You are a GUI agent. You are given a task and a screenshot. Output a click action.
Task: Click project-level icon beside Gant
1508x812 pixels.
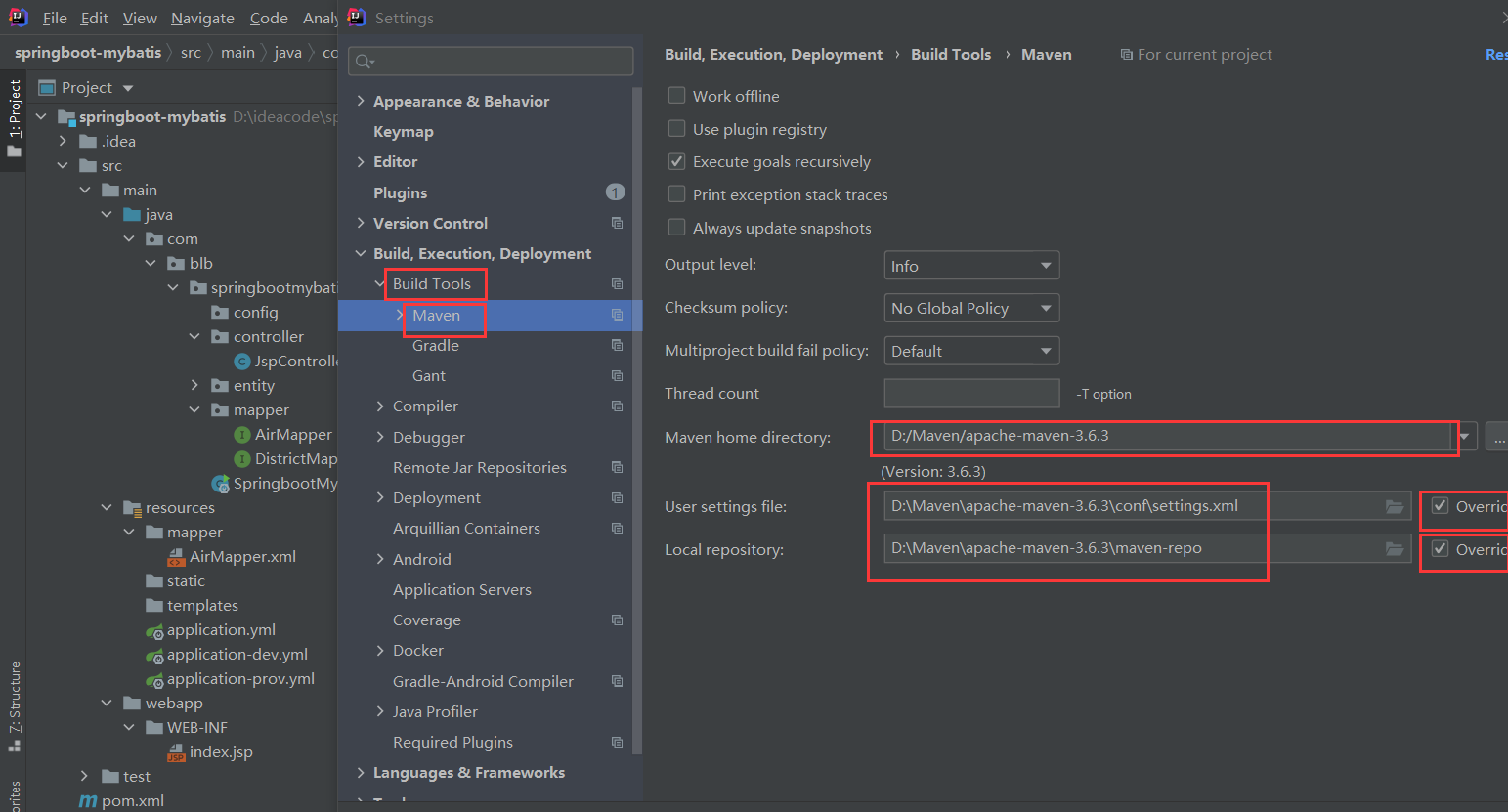click(617, 375)
